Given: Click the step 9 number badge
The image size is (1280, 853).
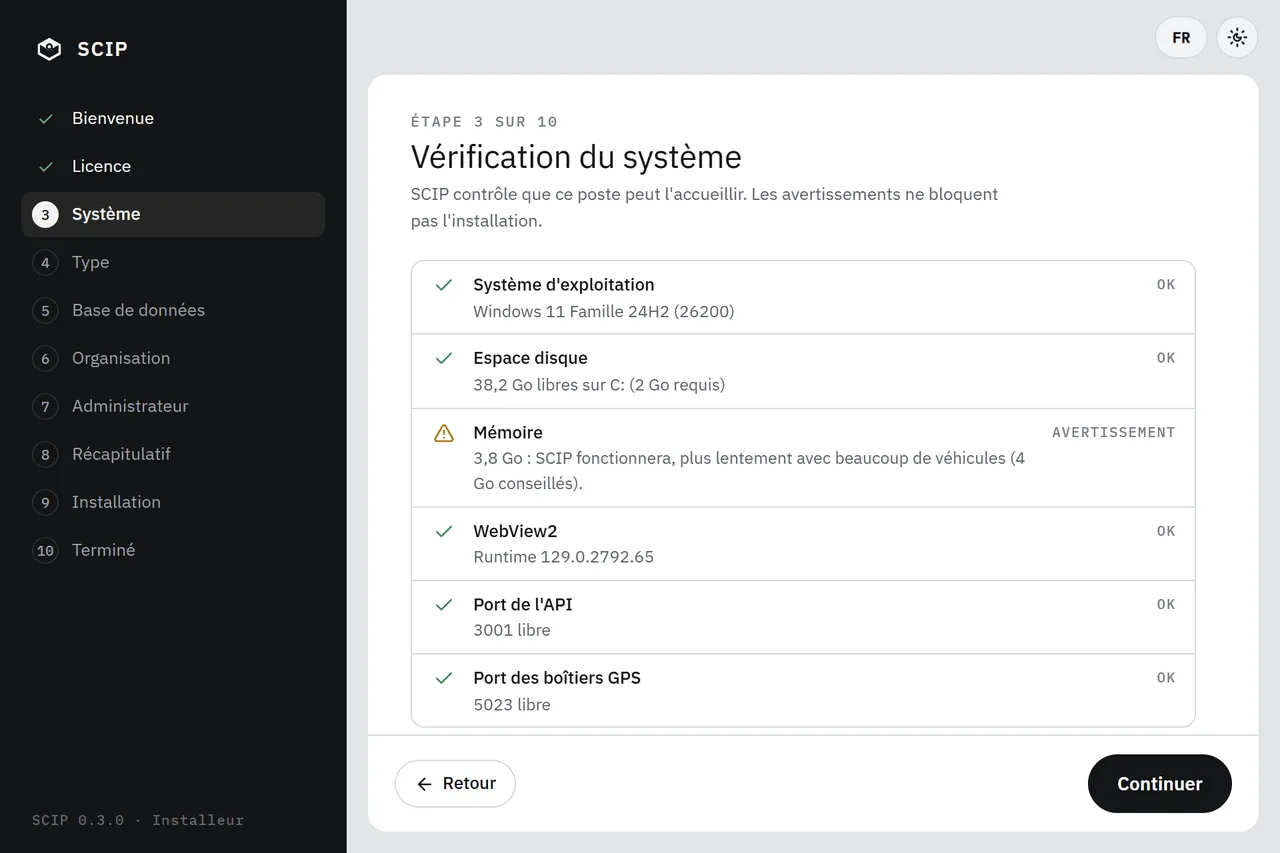Looking at the screenshot, I should tap(45, 502).
